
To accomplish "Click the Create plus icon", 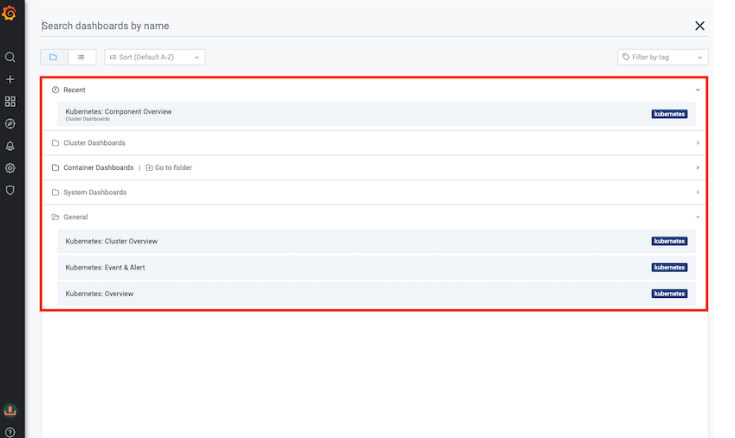I will coord(10,79).
